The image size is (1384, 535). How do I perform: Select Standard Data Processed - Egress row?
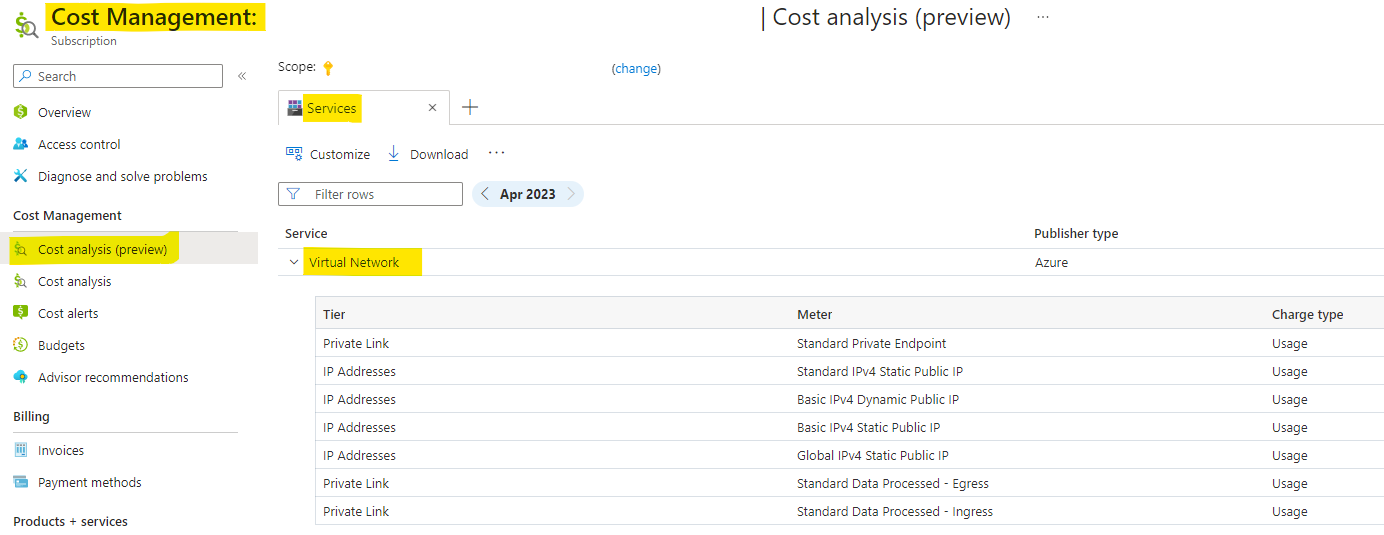pyautogui.click(x=849, y=483)
